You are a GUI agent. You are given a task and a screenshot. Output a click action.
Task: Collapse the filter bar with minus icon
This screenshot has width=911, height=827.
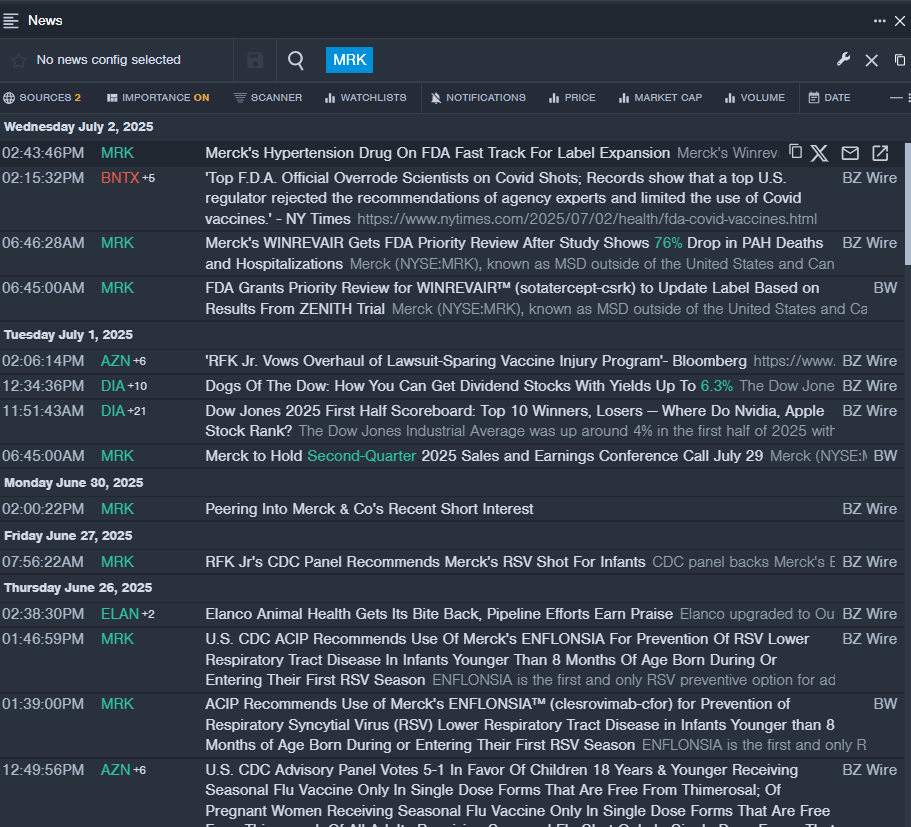coord(896,98)
